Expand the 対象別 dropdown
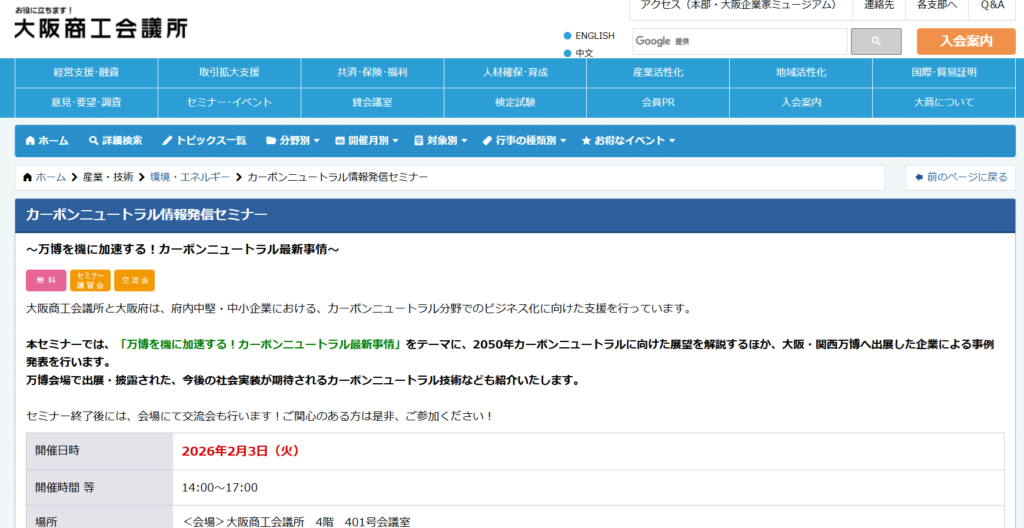 [x=440, y=141]
